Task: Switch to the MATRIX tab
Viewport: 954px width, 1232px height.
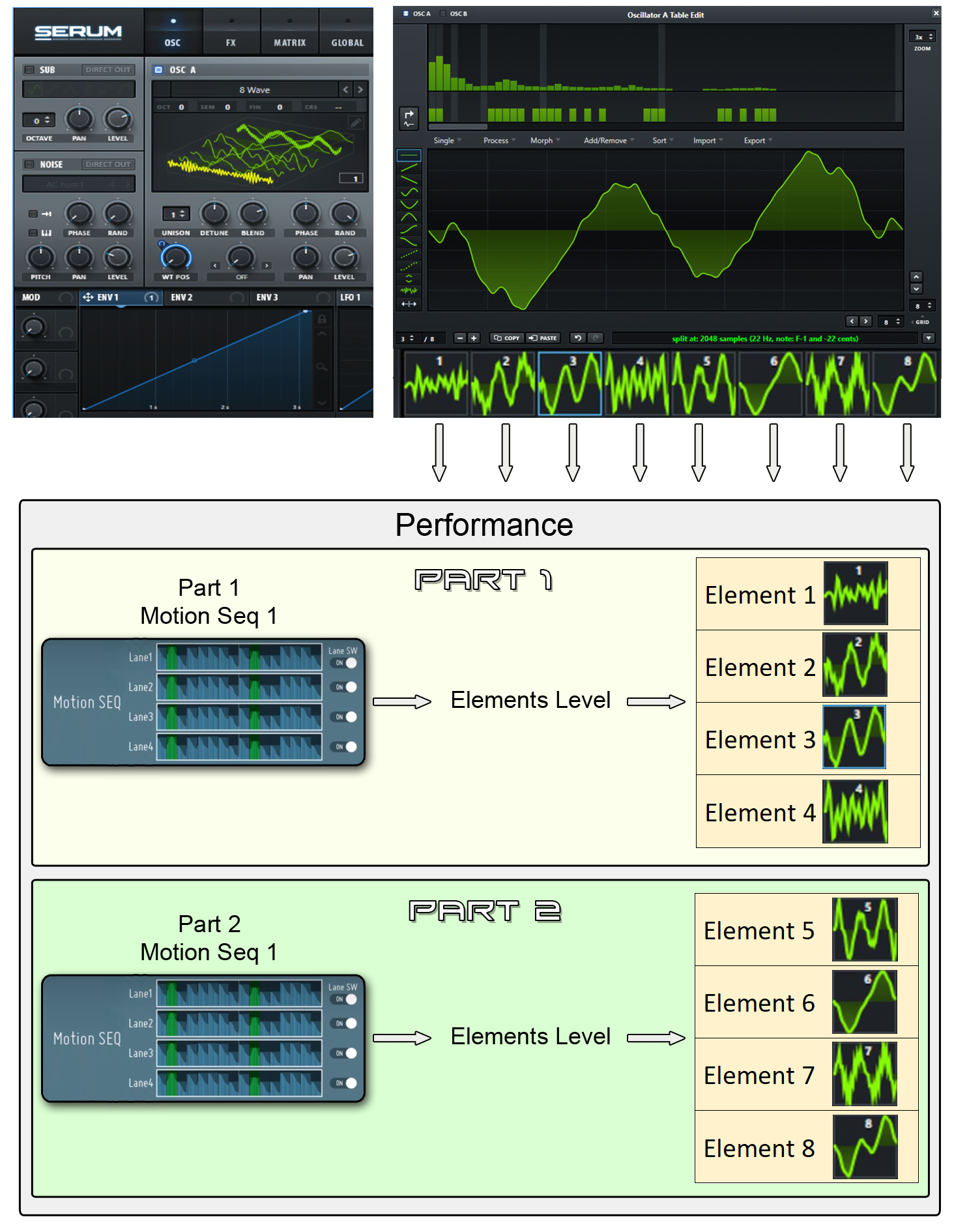Action: tap(289, 33)
